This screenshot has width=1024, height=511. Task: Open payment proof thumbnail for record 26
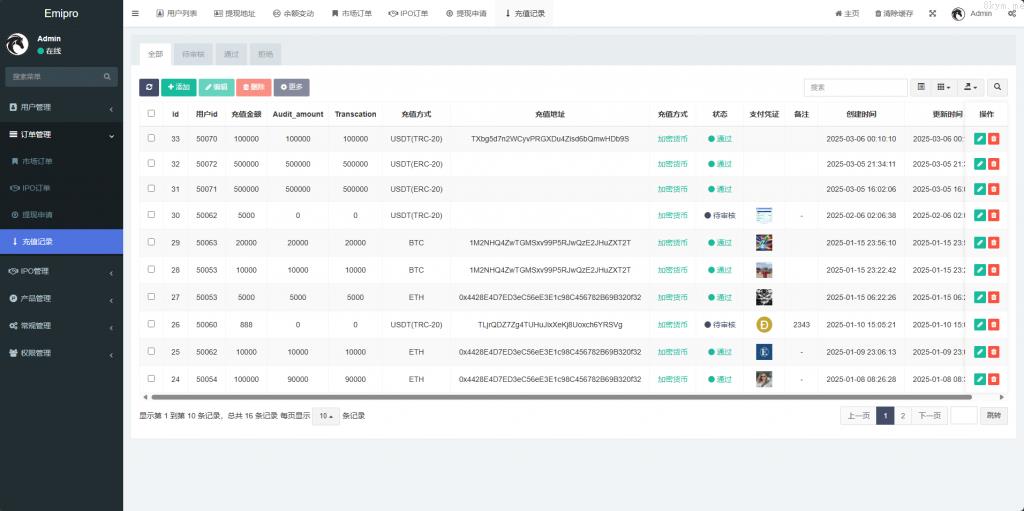click(x=764, y=325)
